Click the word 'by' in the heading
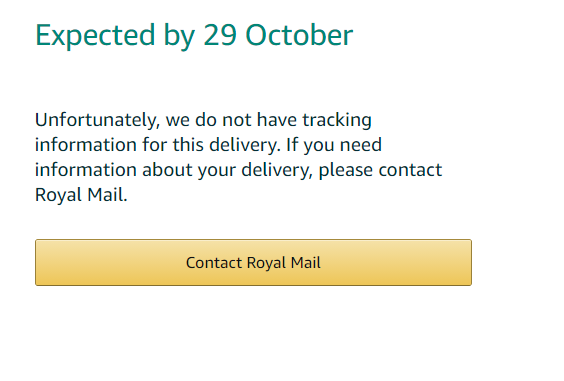The width and height of the screenshot is (564, 381). click(179, 37)
